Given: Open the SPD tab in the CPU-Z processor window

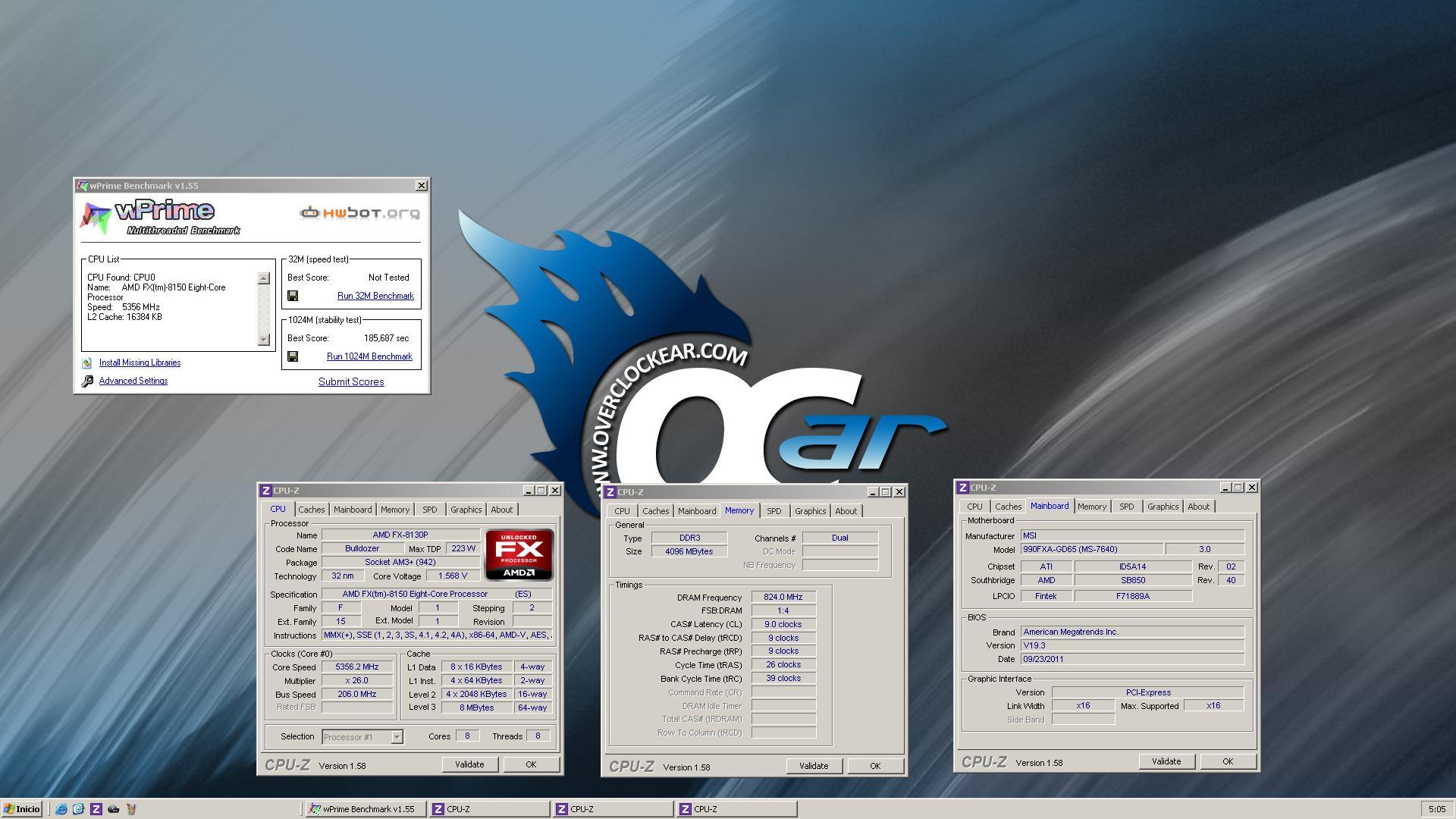Looking at the screenshot, I should (x=429, y=510).
